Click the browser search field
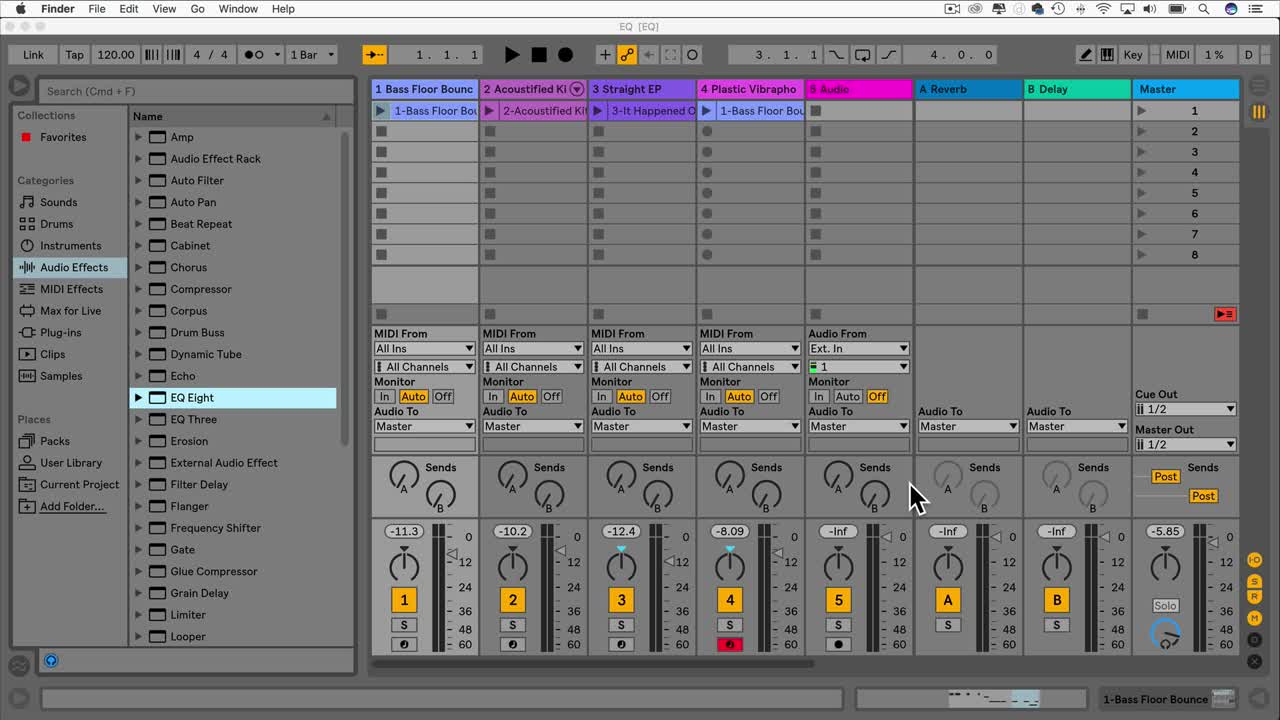1280x720 pixels. click(196, 91)
